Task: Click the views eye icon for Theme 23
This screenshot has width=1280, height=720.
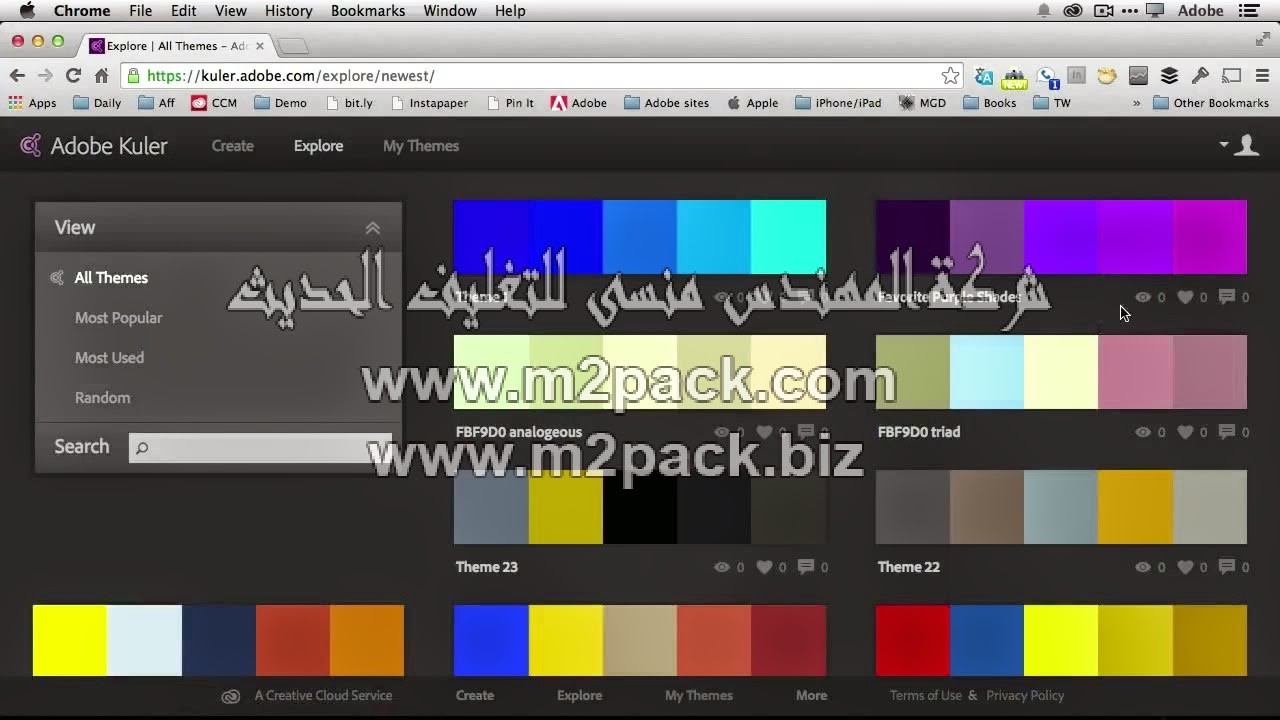Action: pos(722,567)
